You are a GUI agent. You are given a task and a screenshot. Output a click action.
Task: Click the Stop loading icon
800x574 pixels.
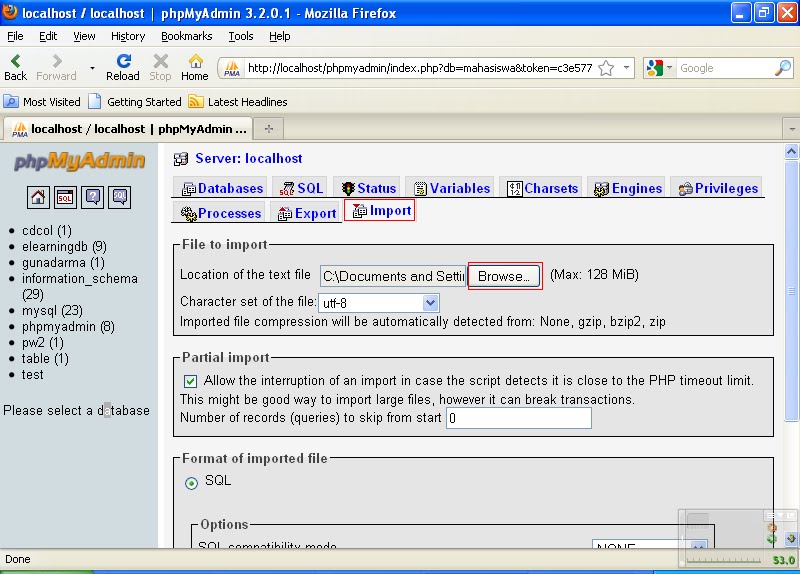[160, 67]
